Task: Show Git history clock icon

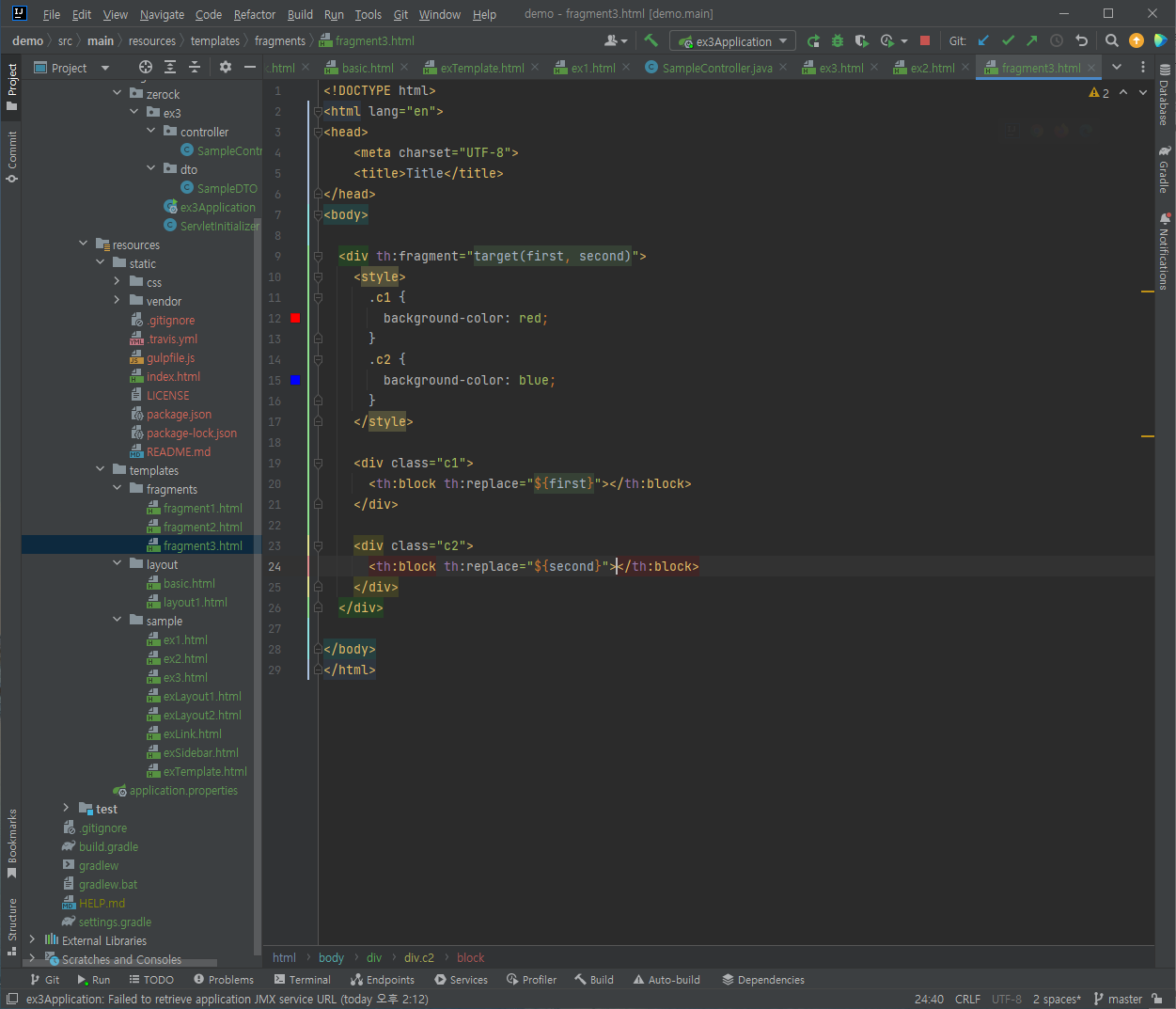Action: (1057, 40)
